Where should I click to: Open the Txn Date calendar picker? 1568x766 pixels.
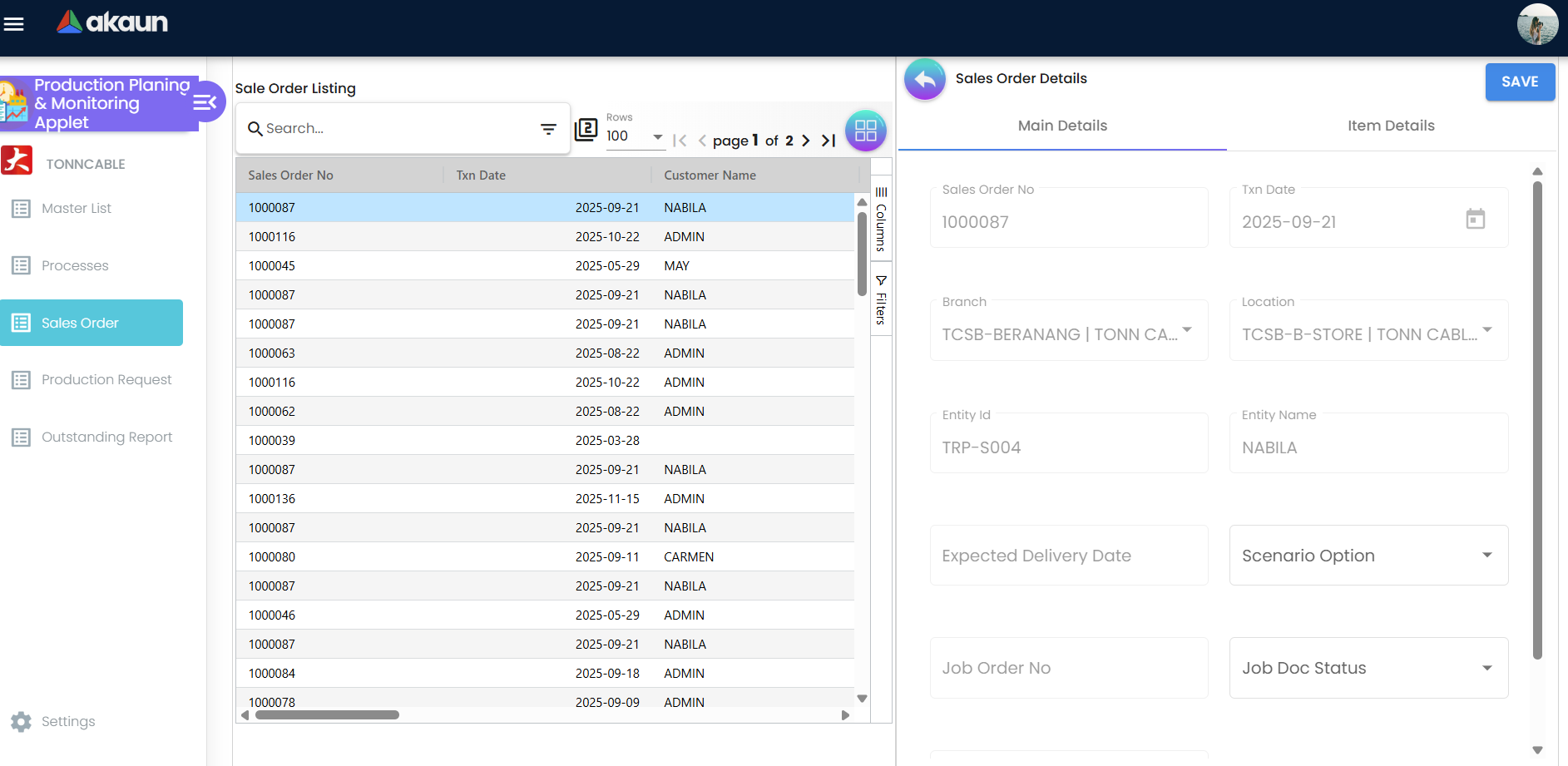[x=1475, y=220]
